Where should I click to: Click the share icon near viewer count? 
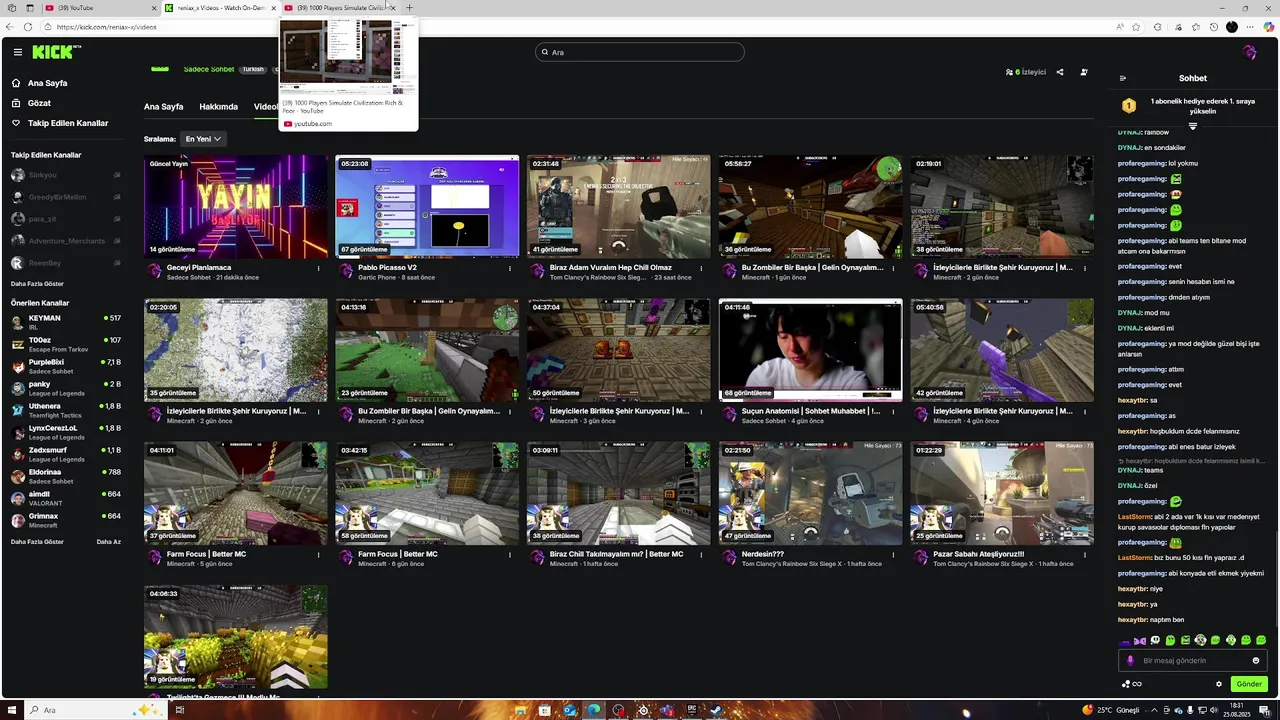click(x=1060, y=72)
